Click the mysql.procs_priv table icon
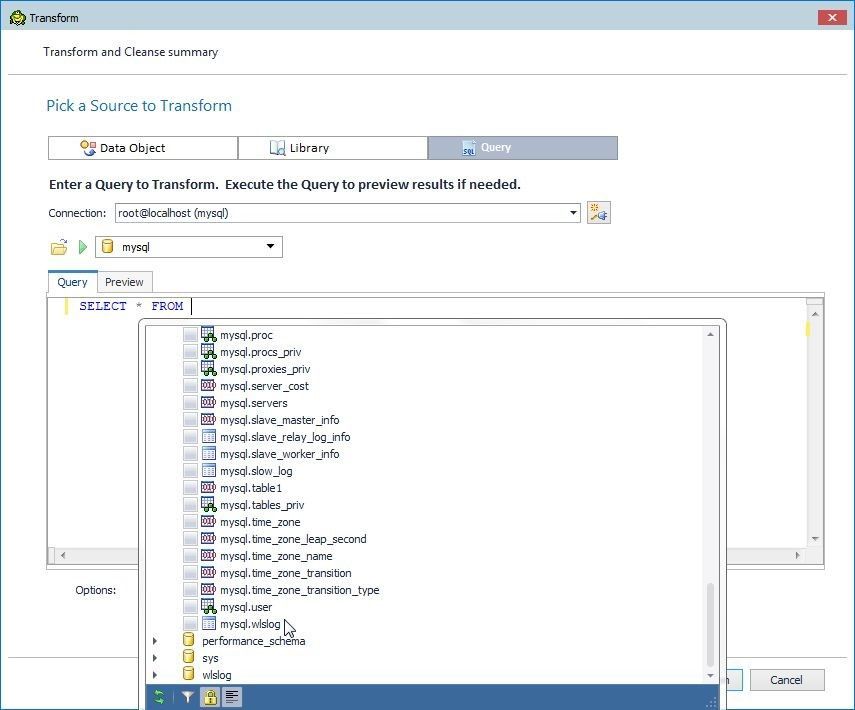The width and height of the screenshot is (855, 710). (208, 351)
